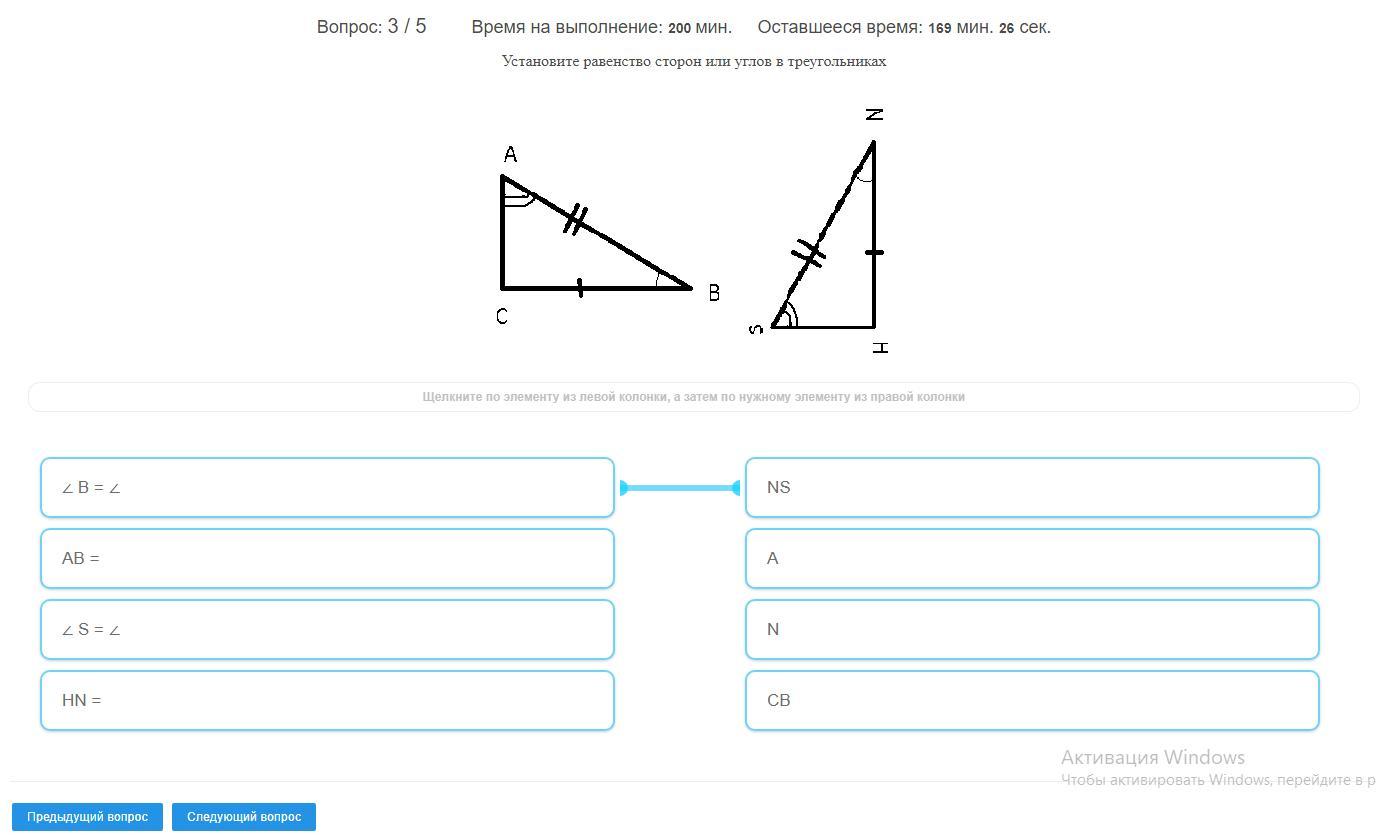This screenshot has width=1376, height=835.
Task: Click the single tick mark on side NH
Action: point(874,253)
